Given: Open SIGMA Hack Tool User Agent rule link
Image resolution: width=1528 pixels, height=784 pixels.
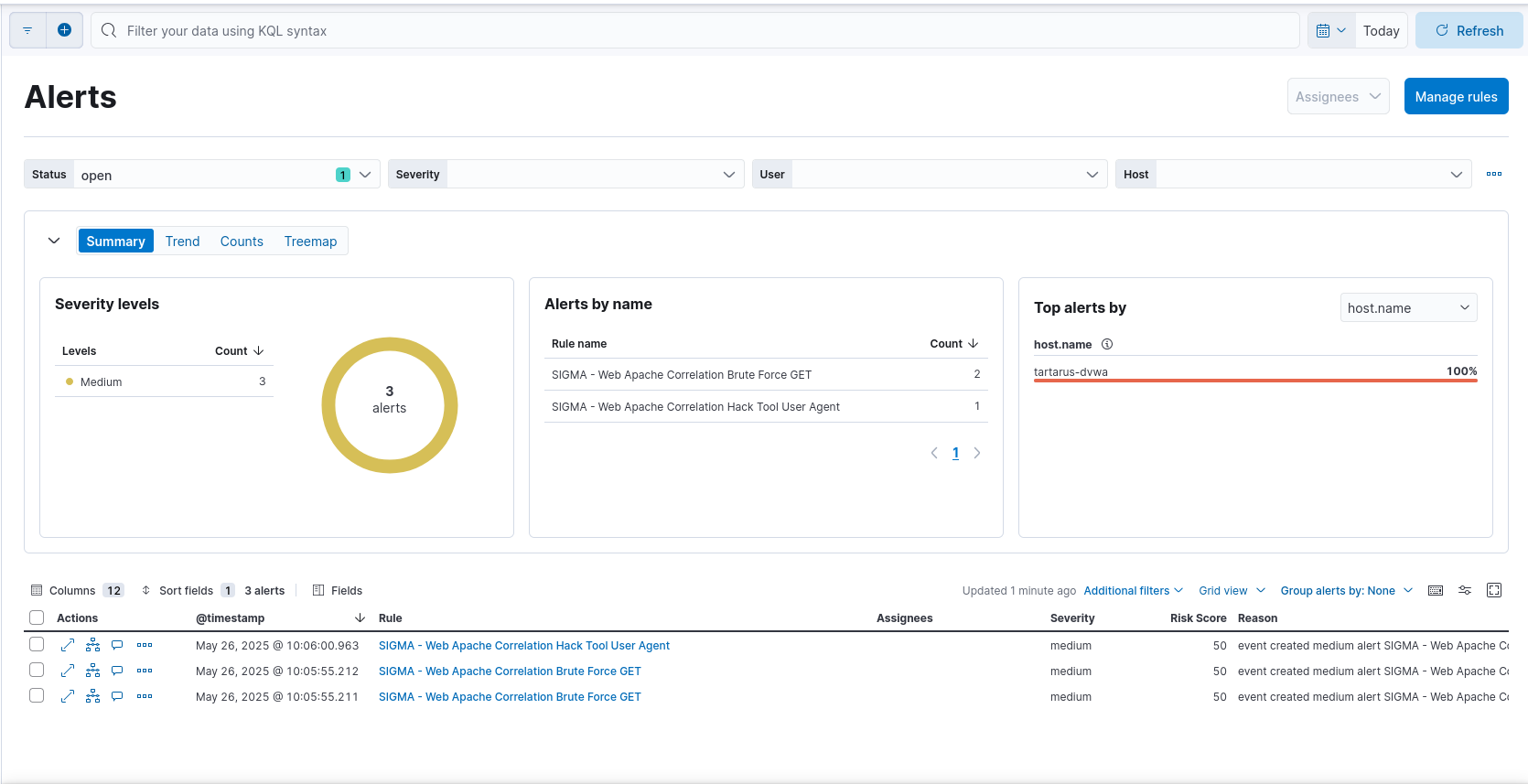Looking at the screenshot, I should coord(523,646).
